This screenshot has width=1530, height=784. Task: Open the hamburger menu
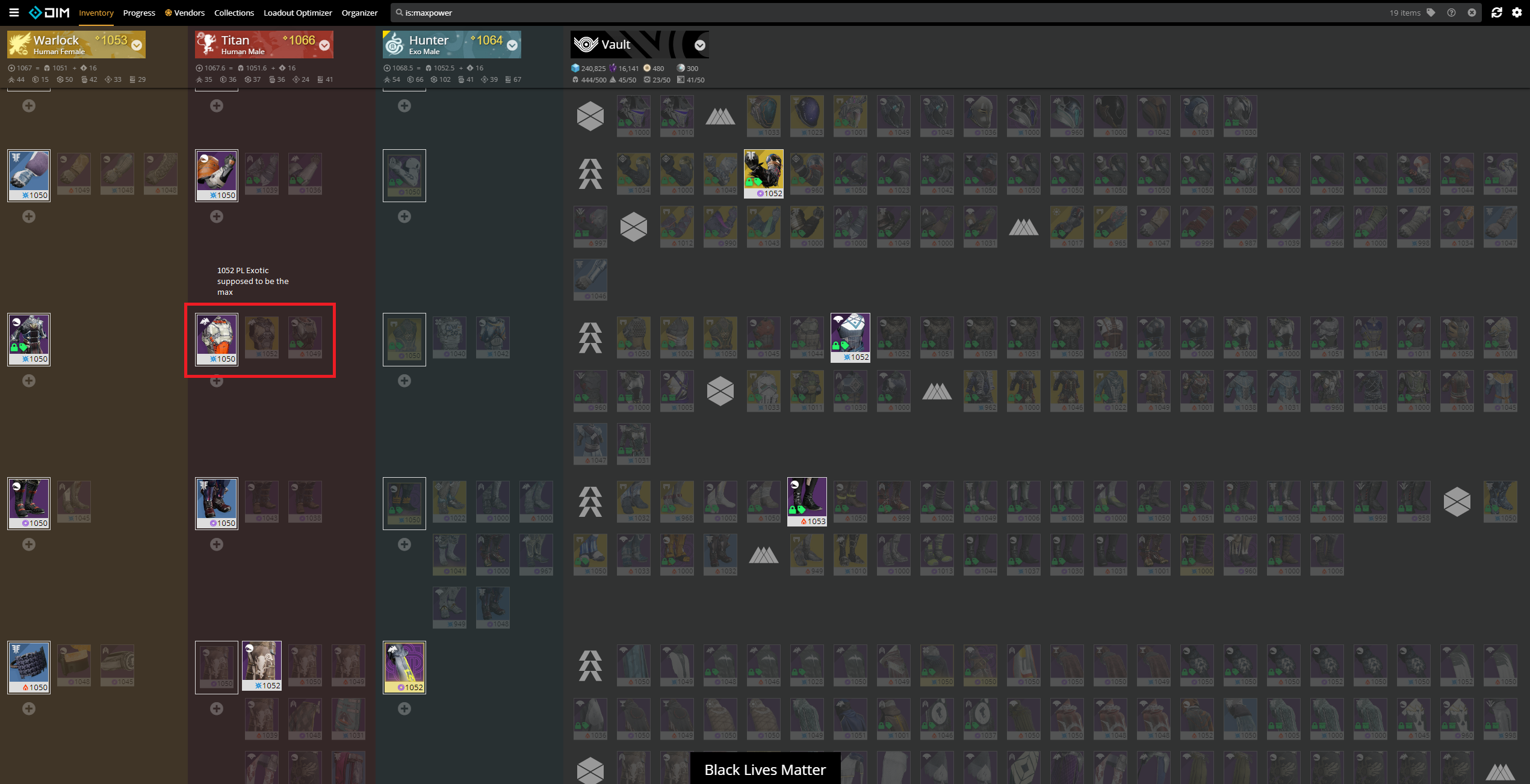[14, 12]
